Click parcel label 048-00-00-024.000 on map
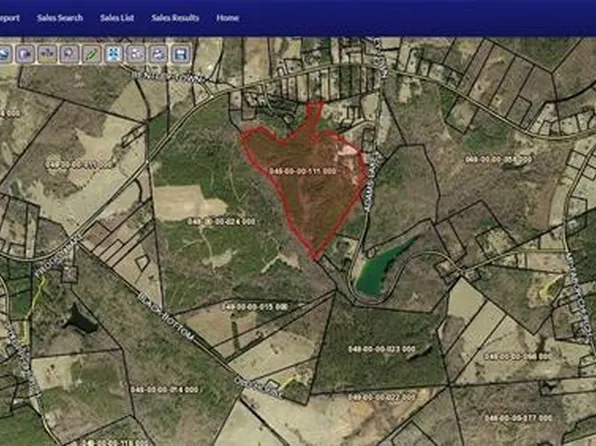The width and height of the screenshot is (596, 446). pos(222,222)
